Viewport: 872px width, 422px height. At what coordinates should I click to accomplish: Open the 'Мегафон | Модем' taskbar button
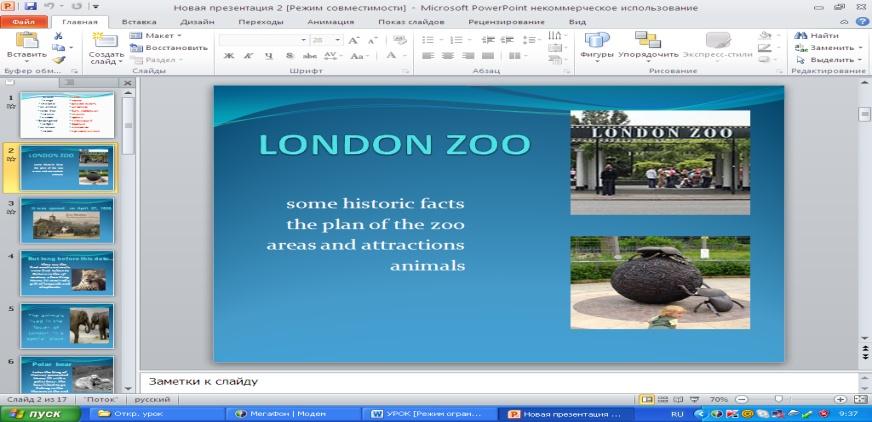[292, 414]
